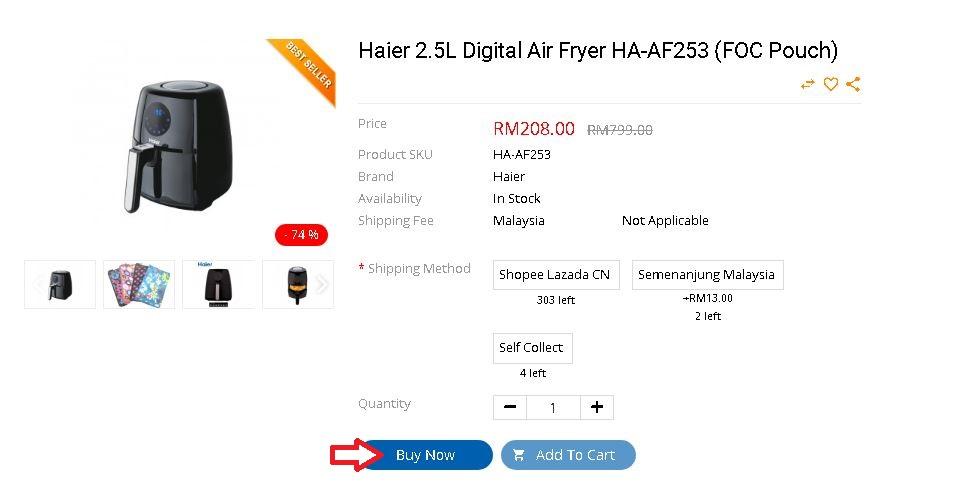The width and height of the screenshot is (968, 487).
Task: Click the compare arrows icon
Action: click(807, 85)
